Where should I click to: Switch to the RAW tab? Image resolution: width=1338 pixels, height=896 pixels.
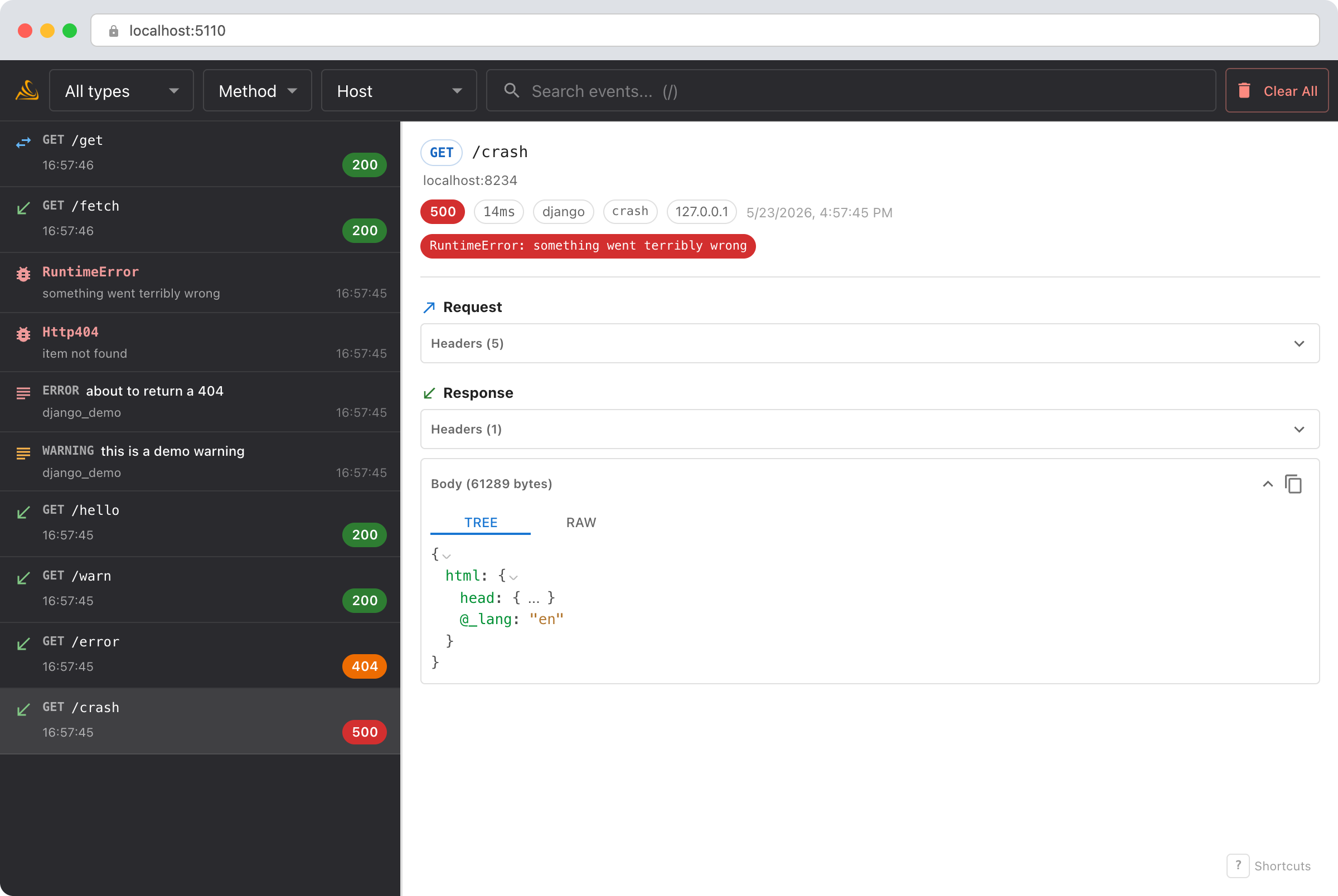coord(581,522)
